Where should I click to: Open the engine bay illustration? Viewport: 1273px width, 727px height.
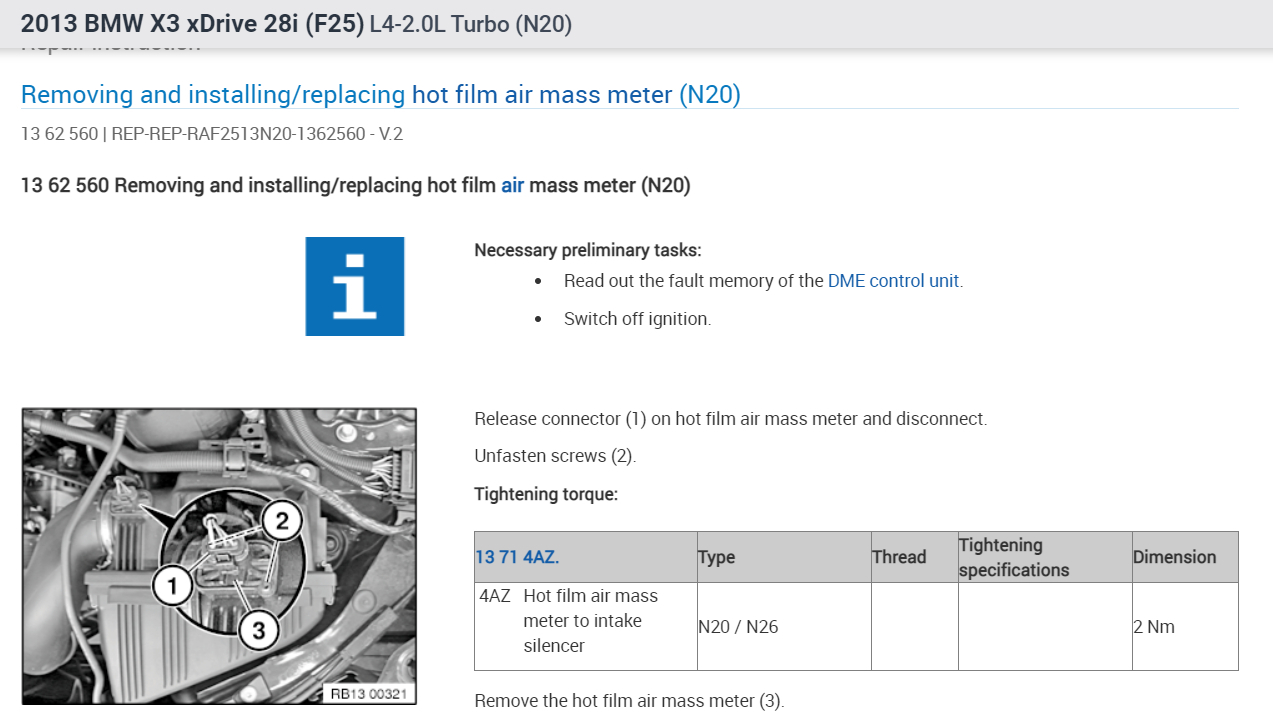tap(219, 556)
